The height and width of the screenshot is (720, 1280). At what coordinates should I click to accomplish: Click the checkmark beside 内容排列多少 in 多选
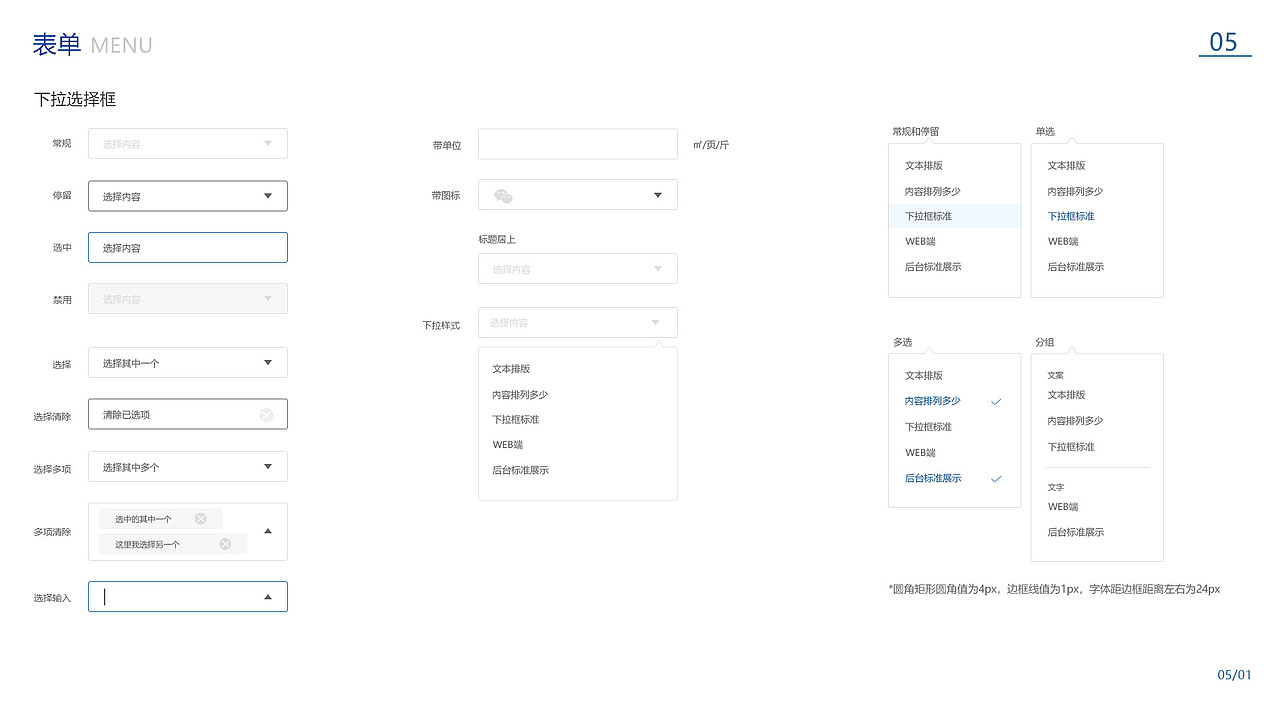pyautogui.click(x=996, y=401)
